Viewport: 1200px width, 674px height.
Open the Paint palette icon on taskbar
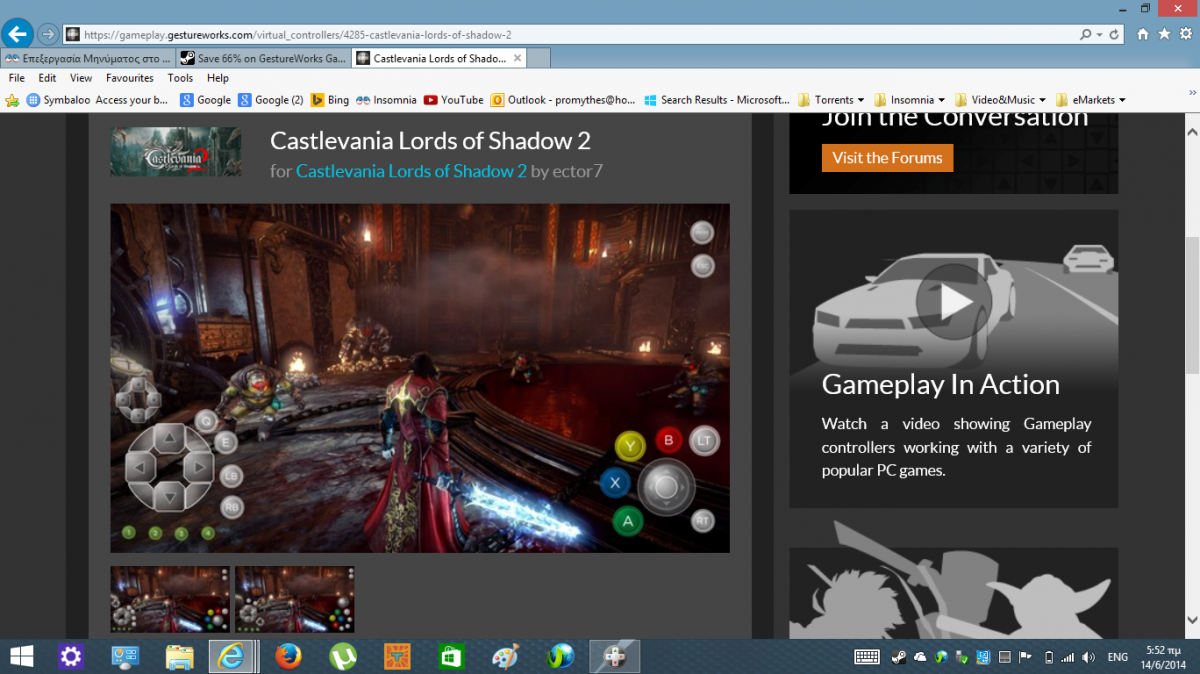(506, 656)
